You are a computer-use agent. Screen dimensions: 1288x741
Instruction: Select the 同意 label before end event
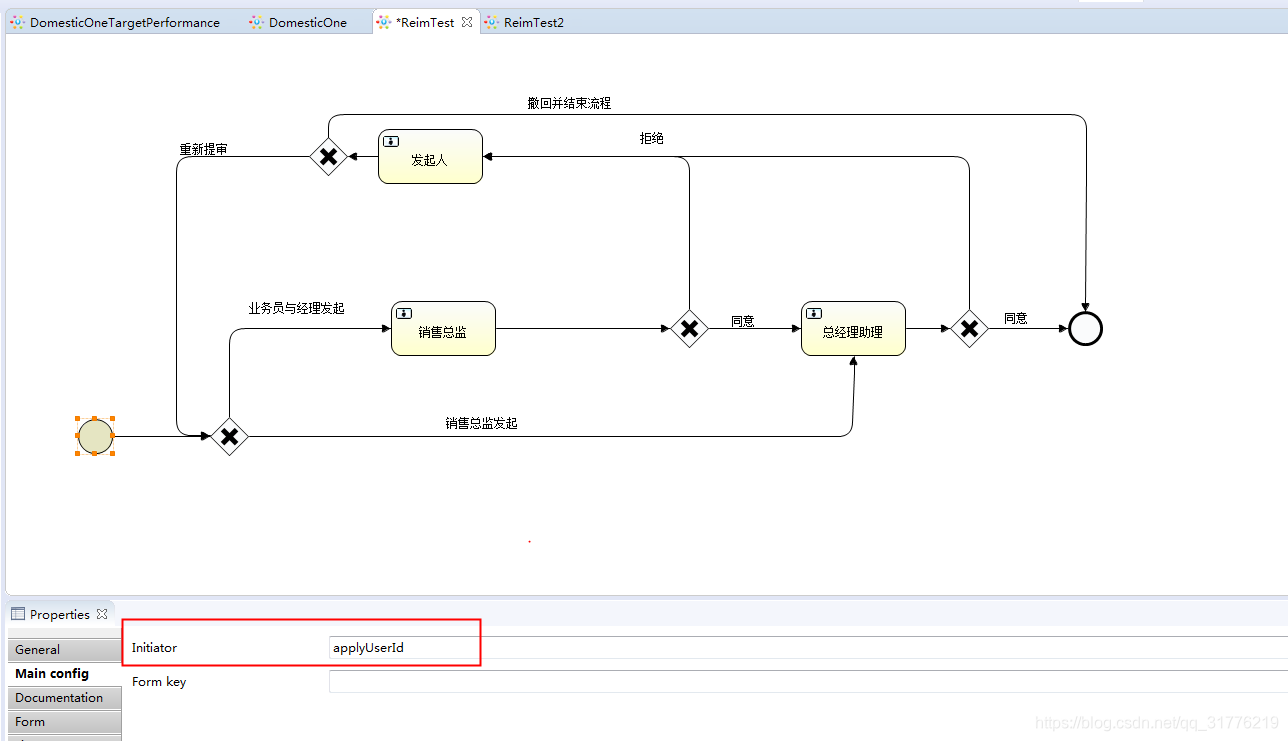point(1016,318)
